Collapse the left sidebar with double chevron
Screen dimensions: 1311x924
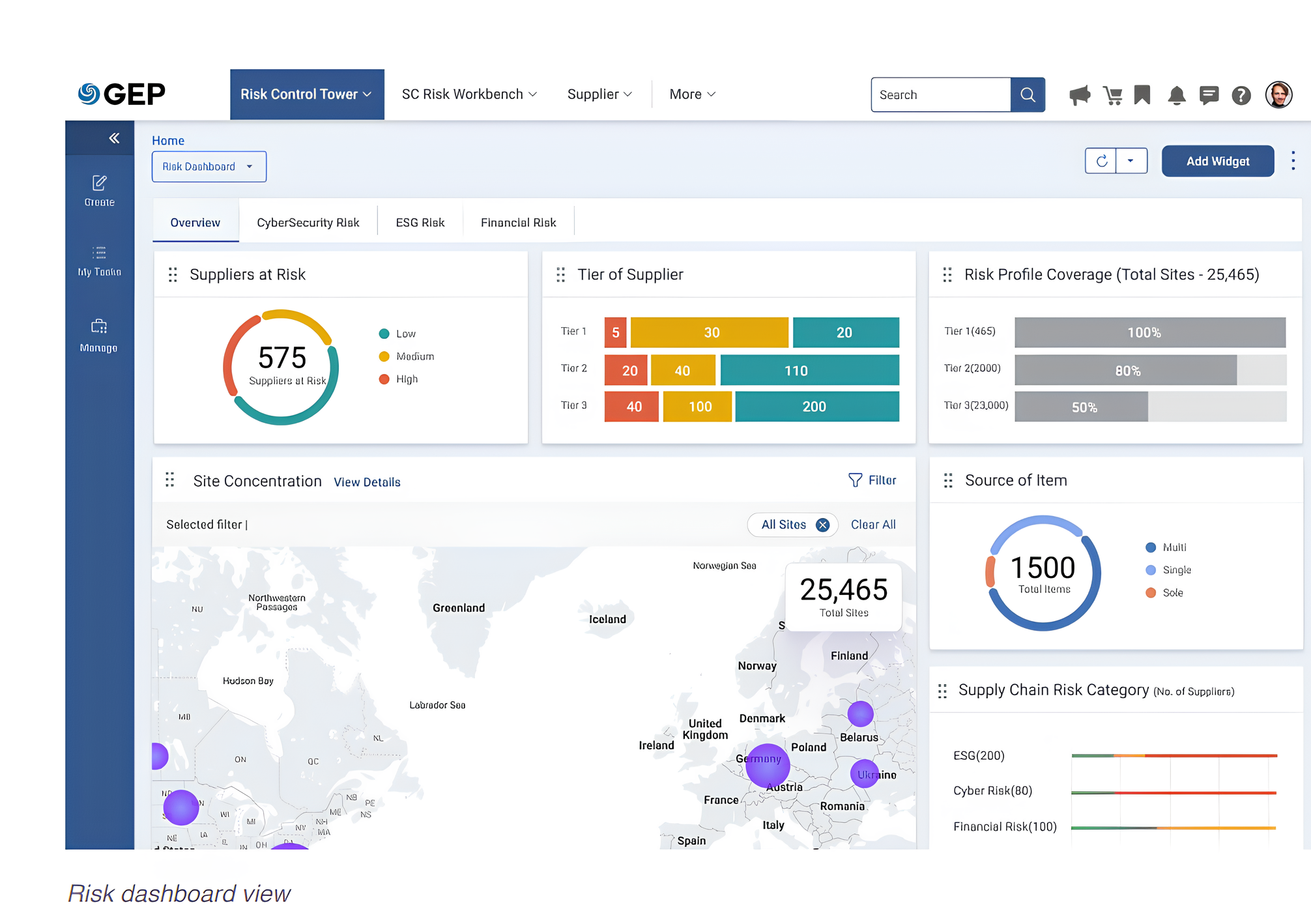coord(114,138)
